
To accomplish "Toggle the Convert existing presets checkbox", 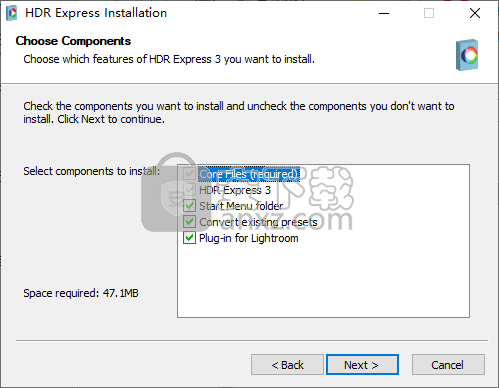I will (189, 222).
